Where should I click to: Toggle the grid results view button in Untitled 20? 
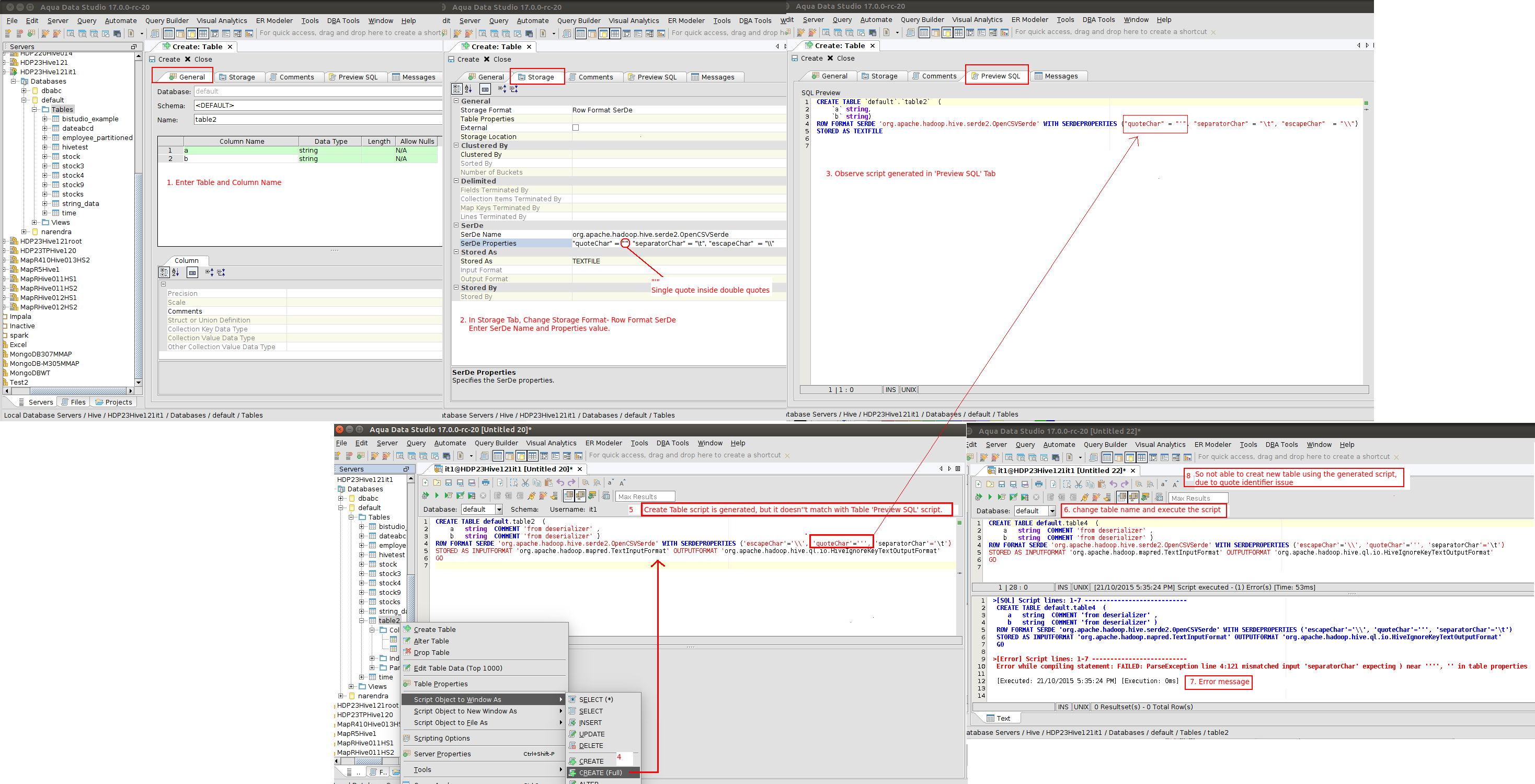click(x=569, y=495)
